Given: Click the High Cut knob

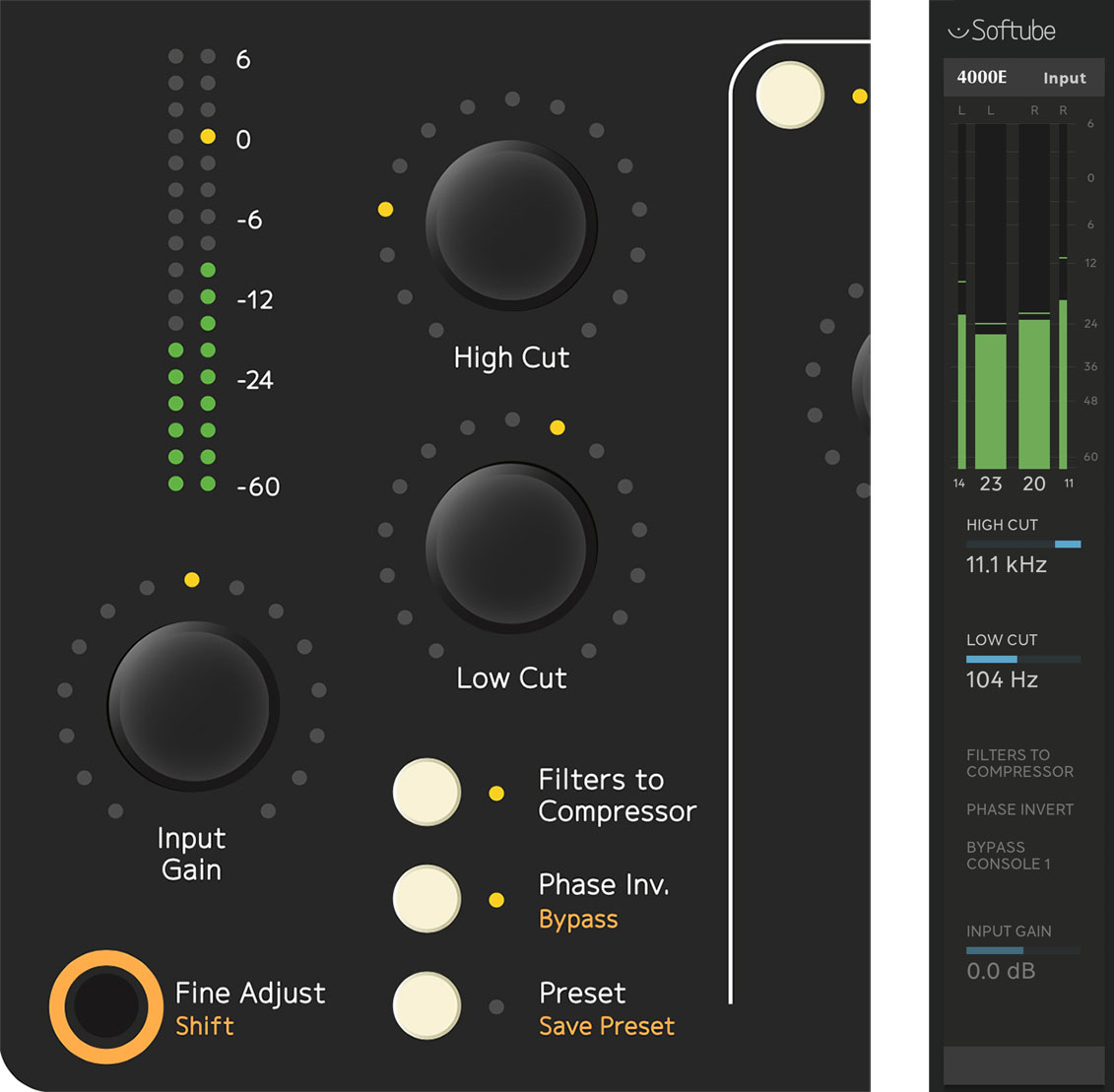Looking at the screenshot, I should click(x=511, y=225).
